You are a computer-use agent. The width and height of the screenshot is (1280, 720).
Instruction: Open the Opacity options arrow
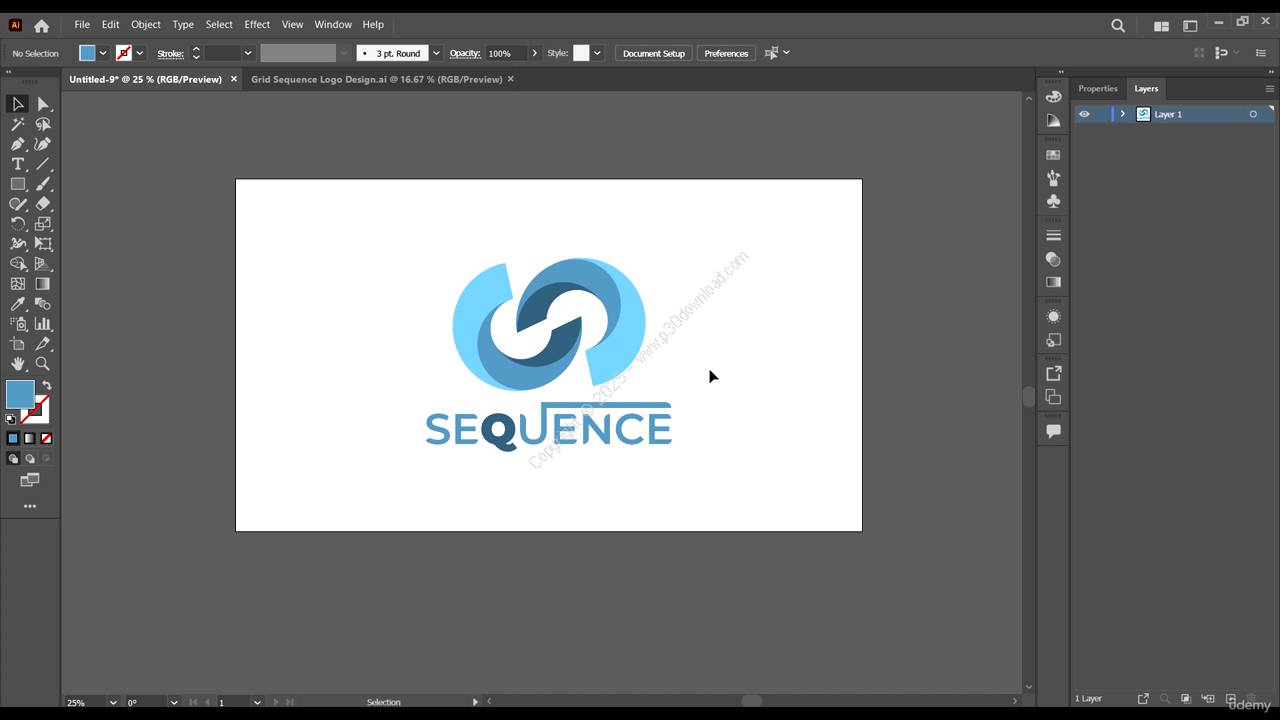tap(535, 53)
